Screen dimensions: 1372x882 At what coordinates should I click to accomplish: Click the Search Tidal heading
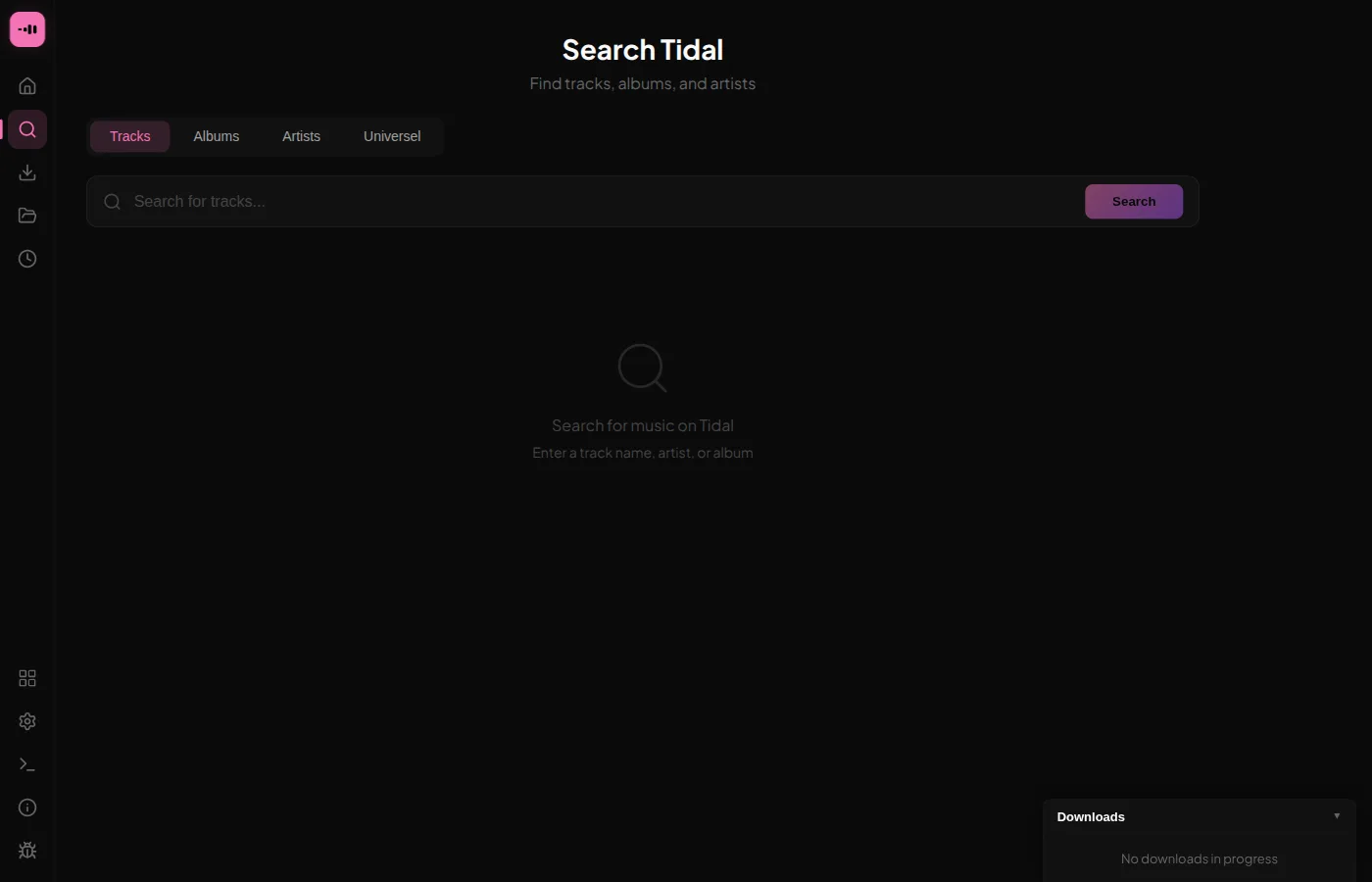(643, 50)
